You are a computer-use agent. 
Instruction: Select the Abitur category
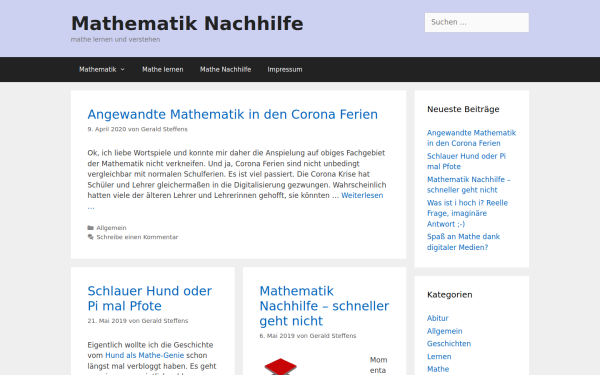pyautogui.click(x=438, y=318)
